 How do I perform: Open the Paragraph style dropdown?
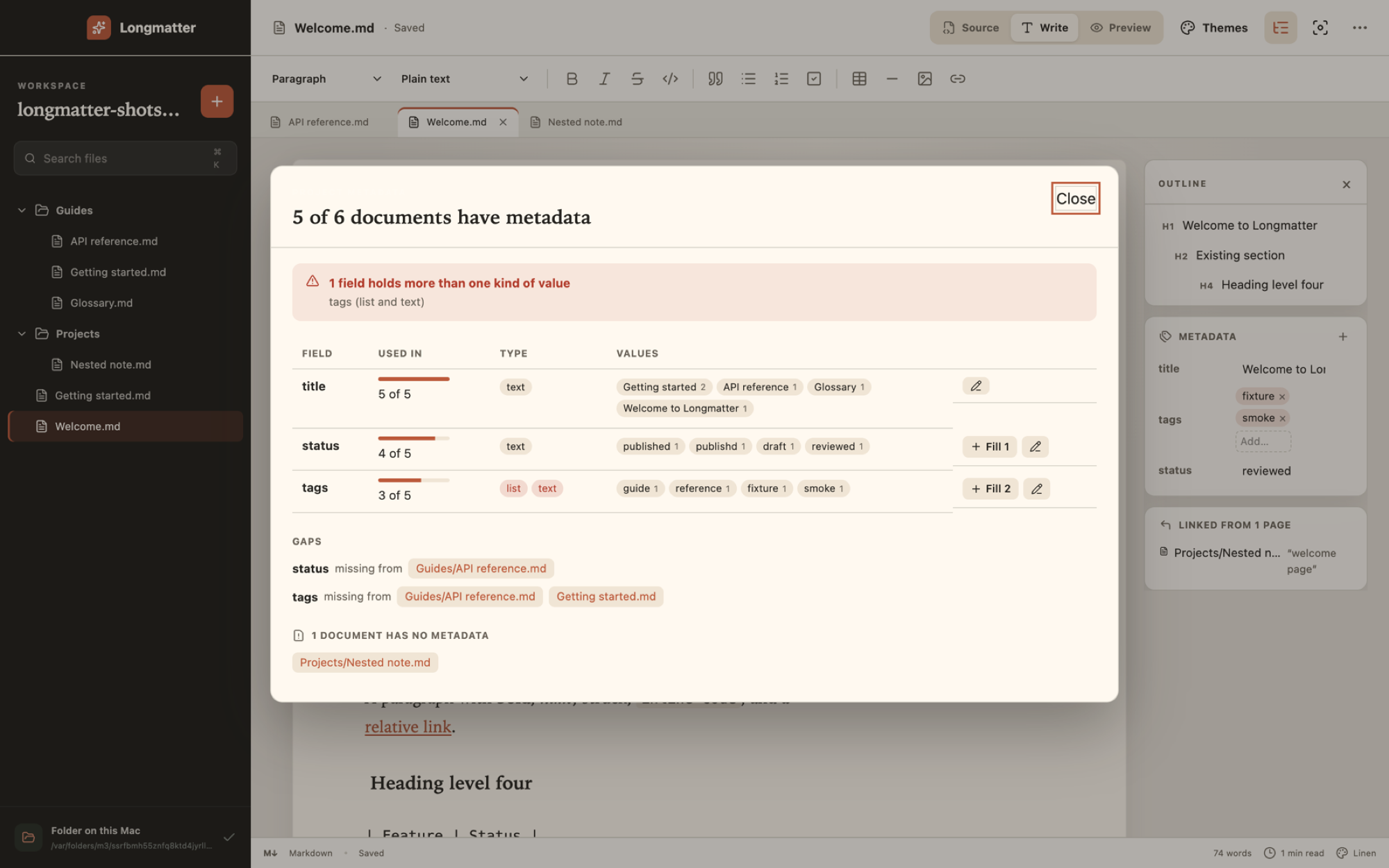click(326, 78)
